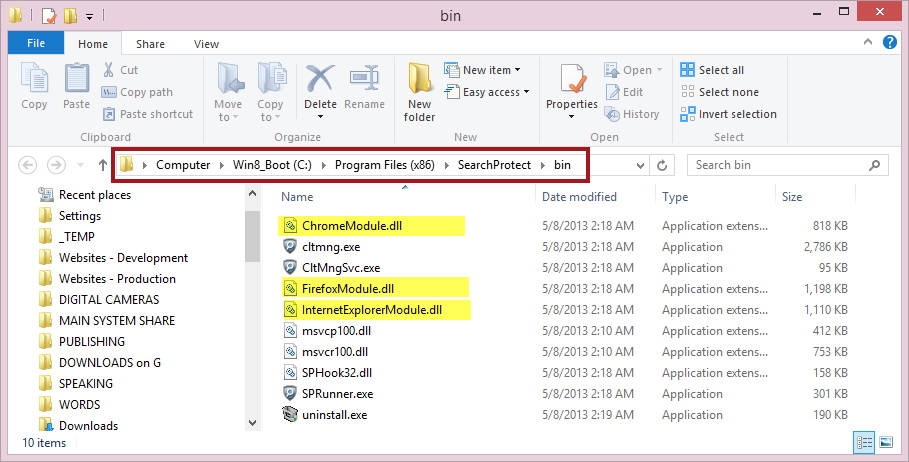The width and height of the screenshot is (909, 462).
Task: Click the Search bin field
Action: (x=787, y=165)
